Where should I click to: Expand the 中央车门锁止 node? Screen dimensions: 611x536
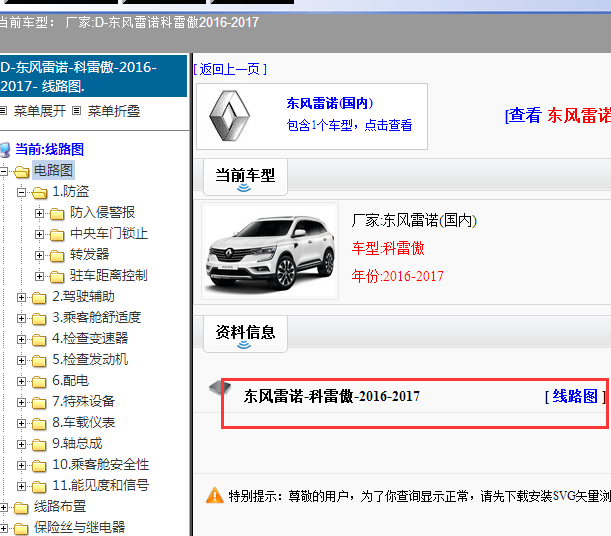(x=39, y=234)
